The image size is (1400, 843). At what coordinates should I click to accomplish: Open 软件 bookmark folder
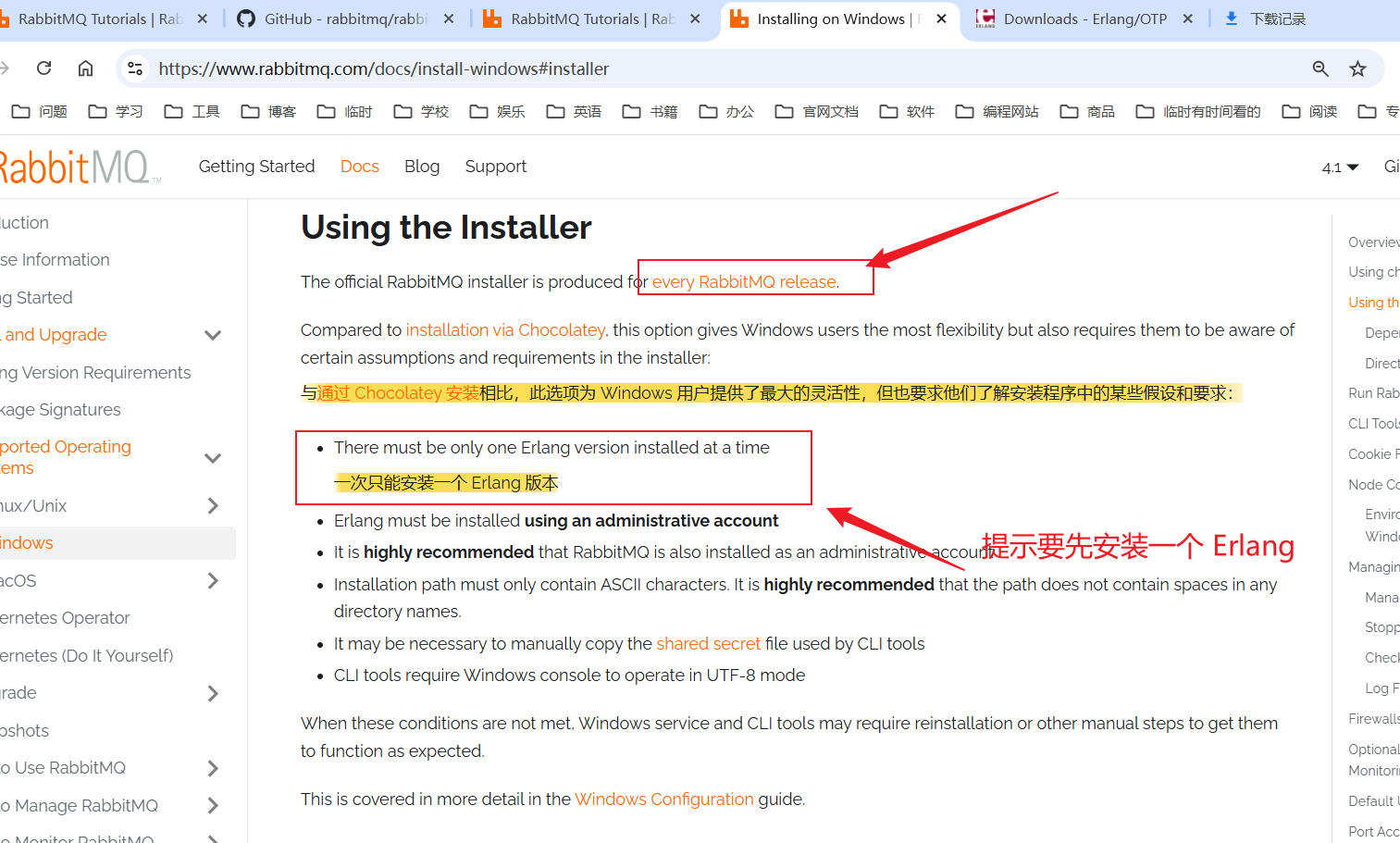[x=907, y=111]
